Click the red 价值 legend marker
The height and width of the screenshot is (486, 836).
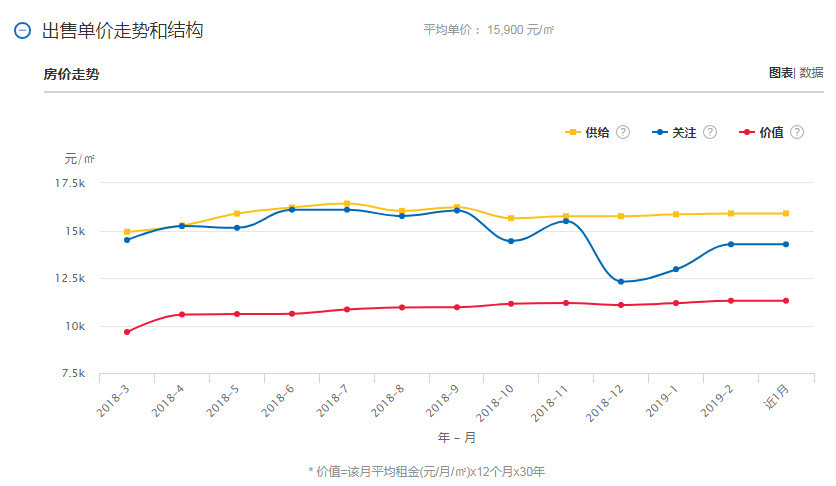(746, 132)
